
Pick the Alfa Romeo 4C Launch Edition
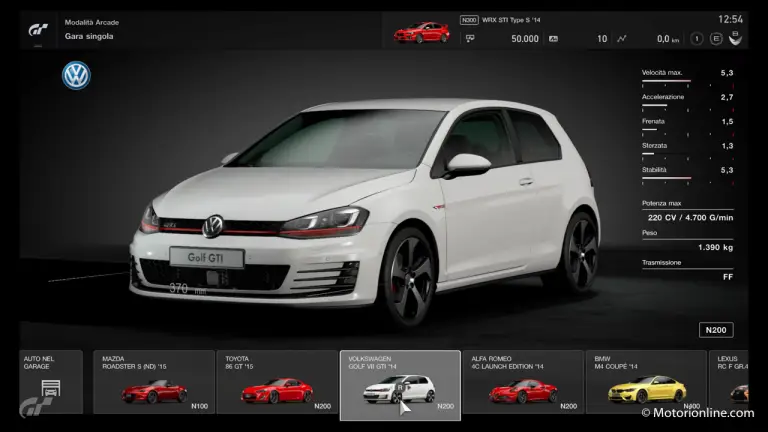[x=523, y=382]
